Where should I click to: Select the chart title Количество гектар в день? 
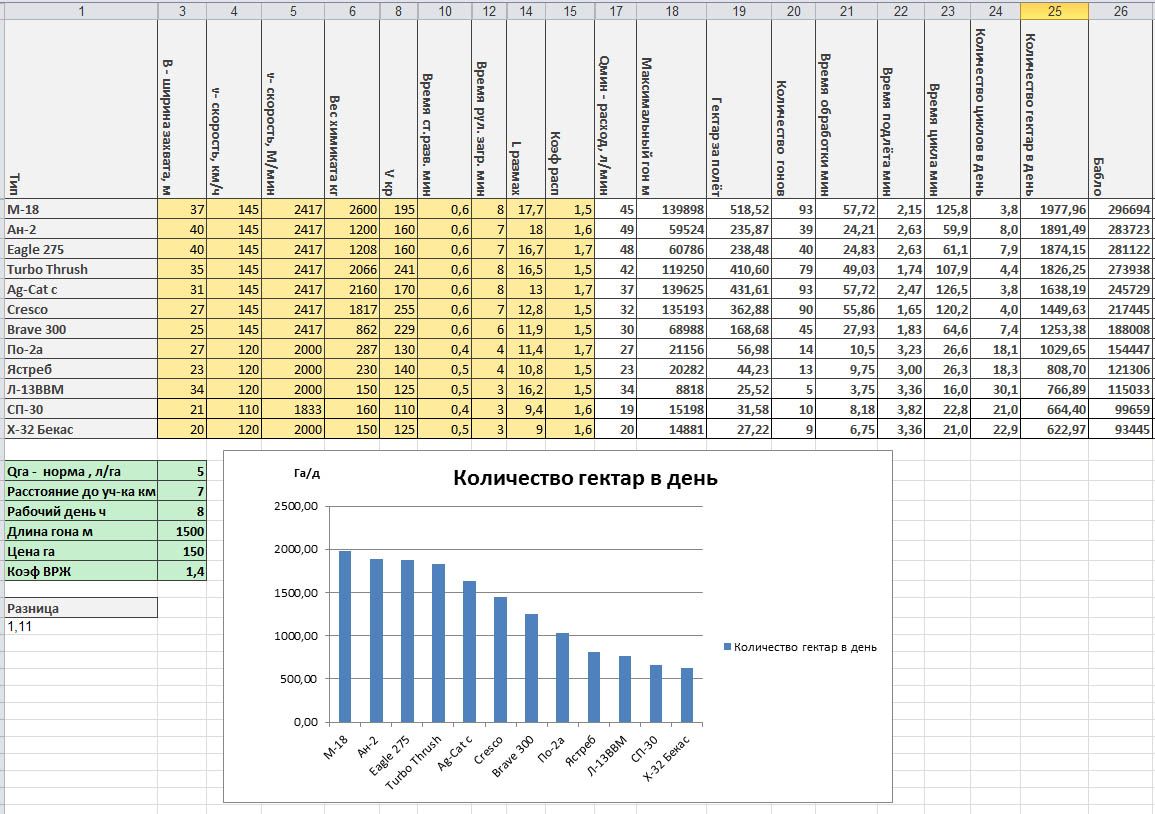(x=585, y=478)
